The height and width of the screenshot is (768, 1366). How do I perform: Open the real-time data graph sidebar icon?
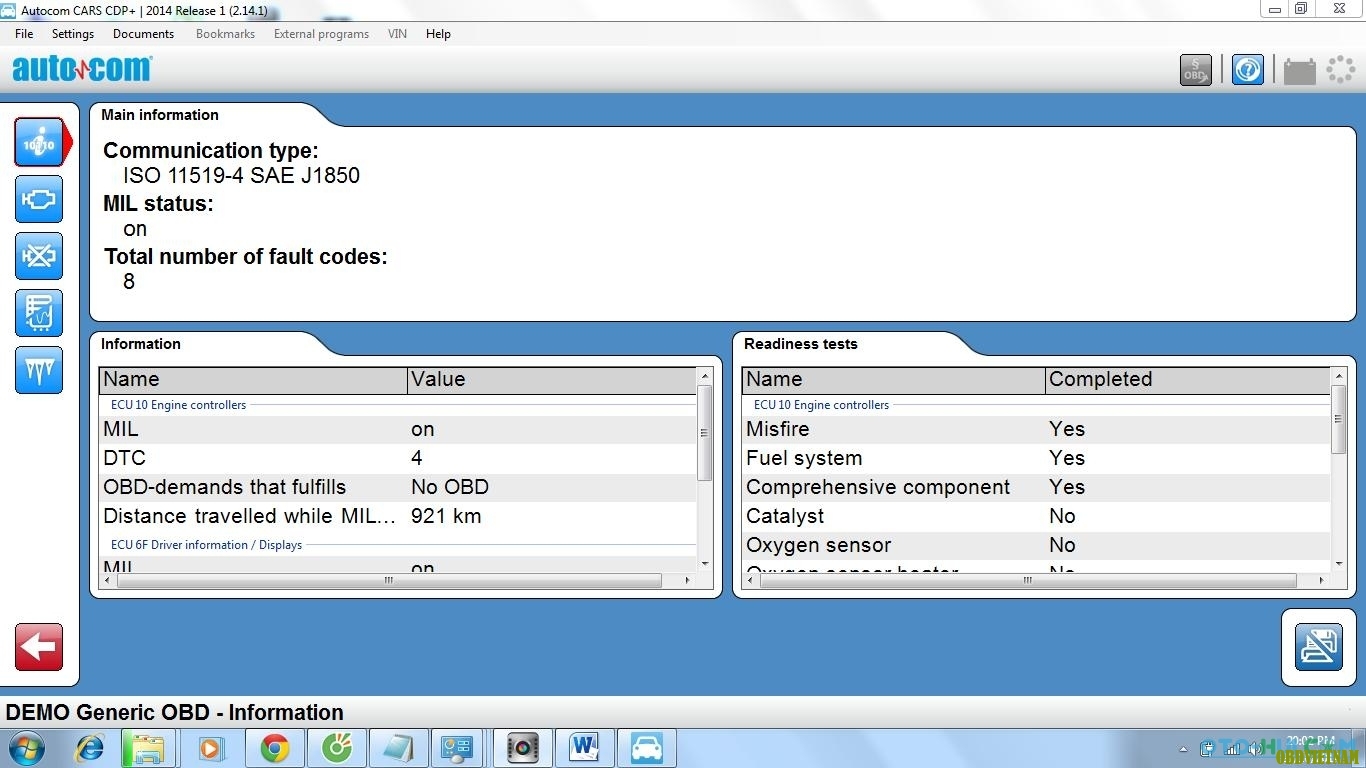click(x=39, y=313)
